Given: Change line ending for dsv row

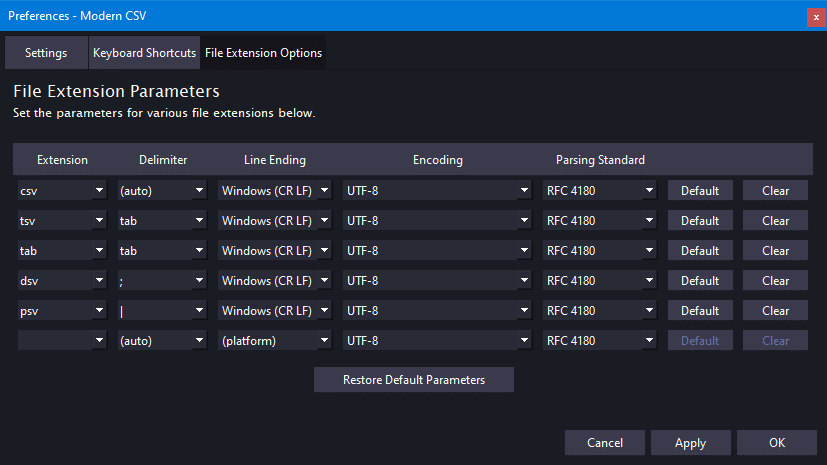Looking at the screenshot, I should [275, 280].
